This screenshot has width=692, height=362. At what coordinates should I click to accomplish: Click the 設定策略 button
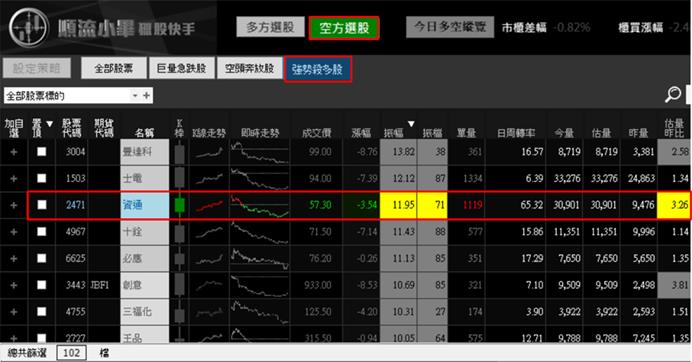[36, 68]
